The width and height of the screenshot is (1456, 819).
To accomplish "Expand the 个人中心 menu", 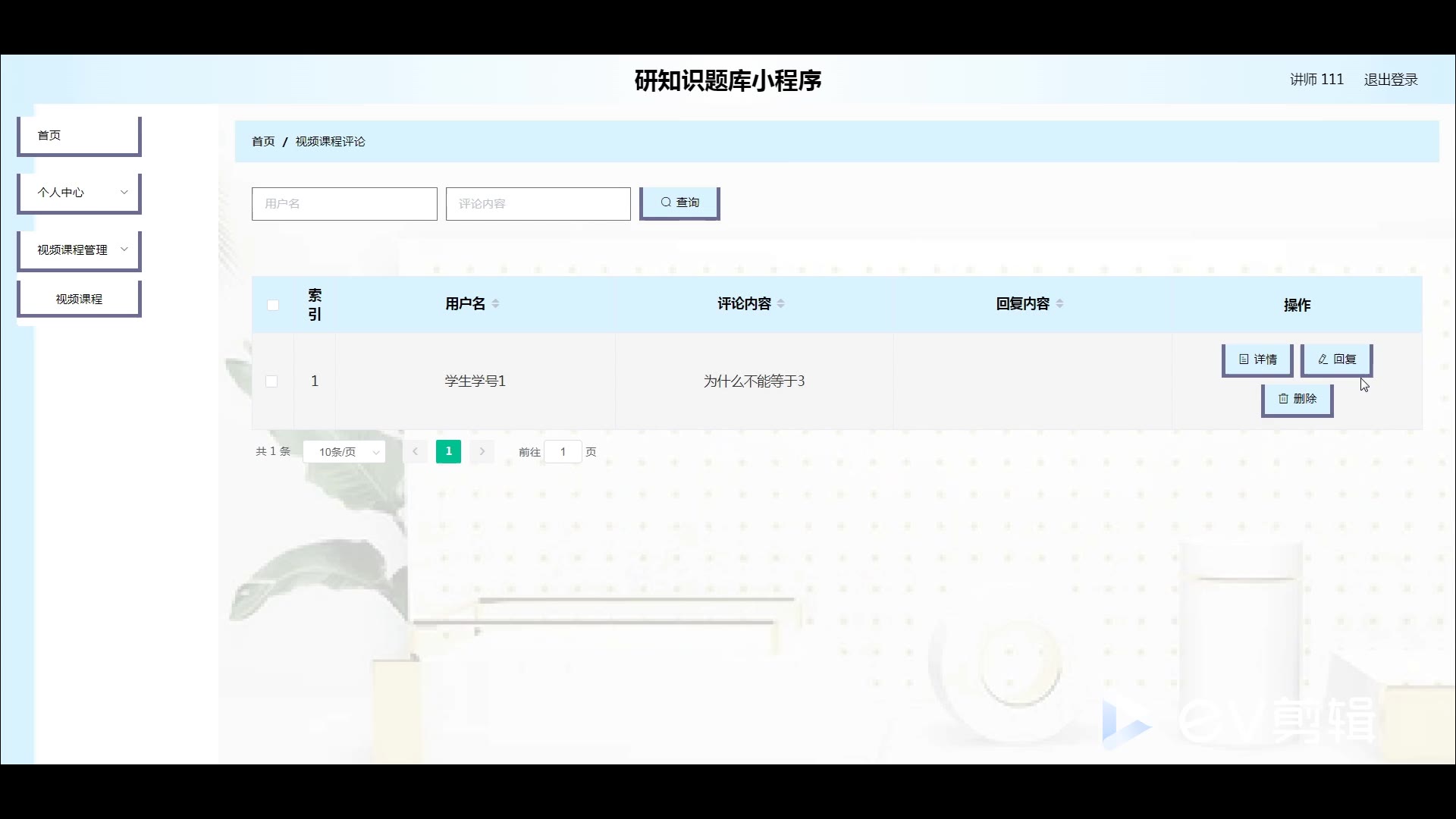I will pyautogui.click(x=79, y=193).
